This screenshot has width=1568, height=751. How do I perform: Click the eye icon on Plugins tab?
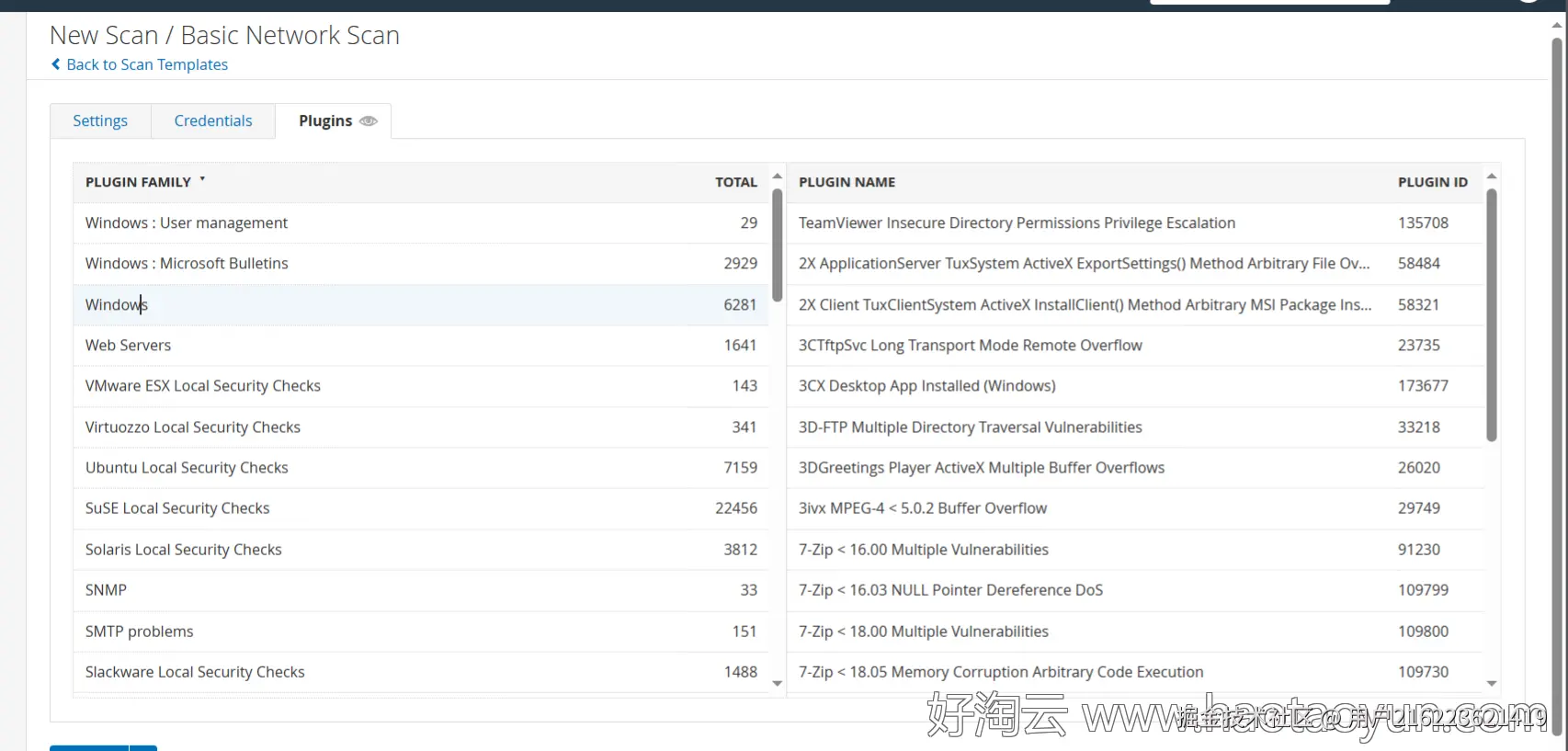click(369, 121)
